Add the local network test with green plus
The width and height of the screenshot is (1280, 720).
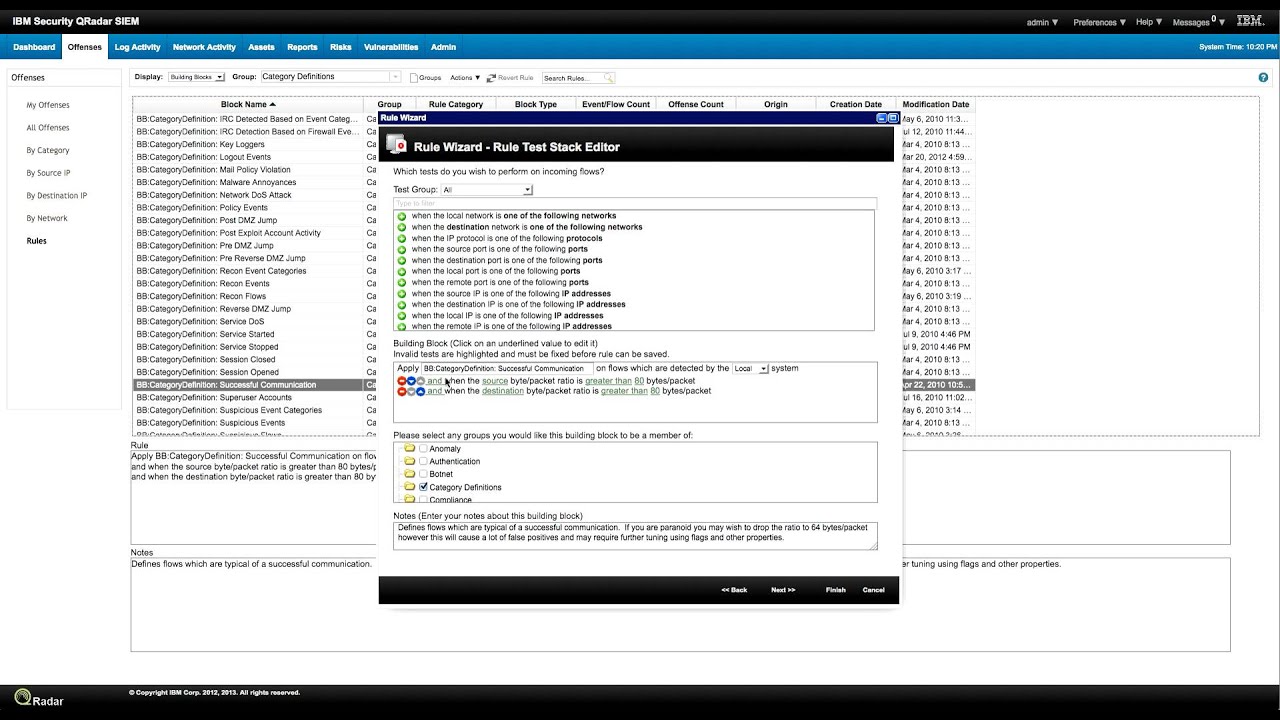[x=402, y=216]
